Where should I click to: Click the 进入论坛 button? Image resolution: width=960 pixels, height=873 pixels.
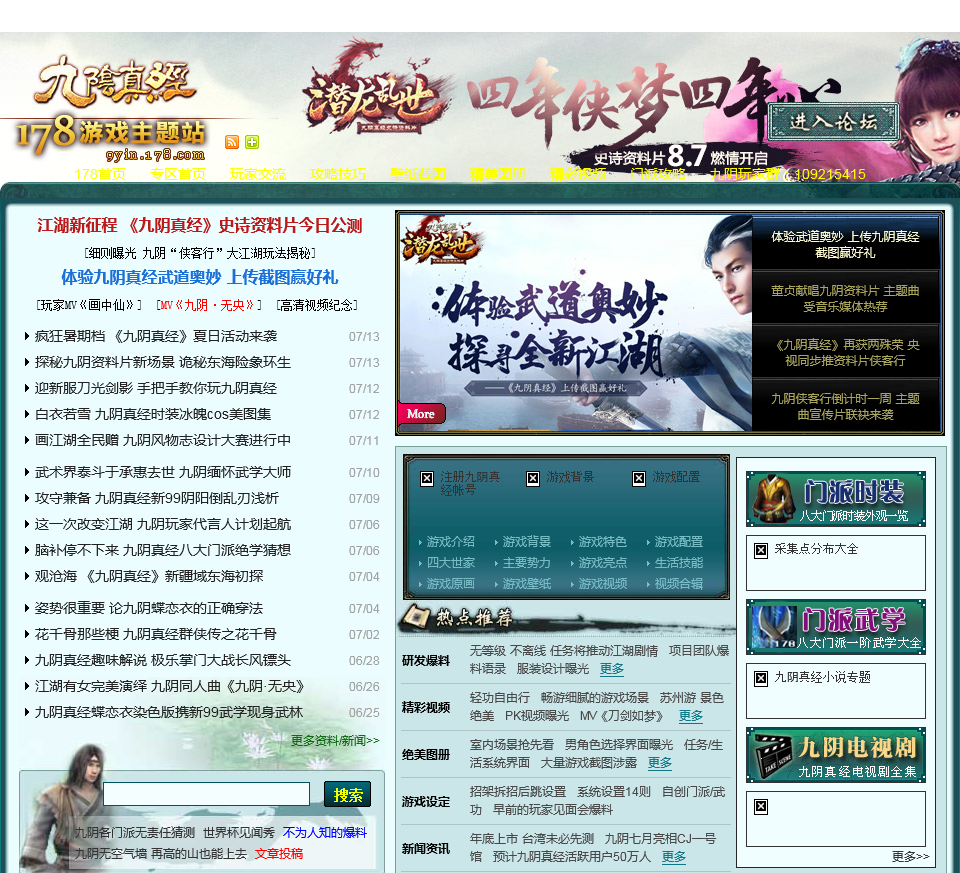833,122
